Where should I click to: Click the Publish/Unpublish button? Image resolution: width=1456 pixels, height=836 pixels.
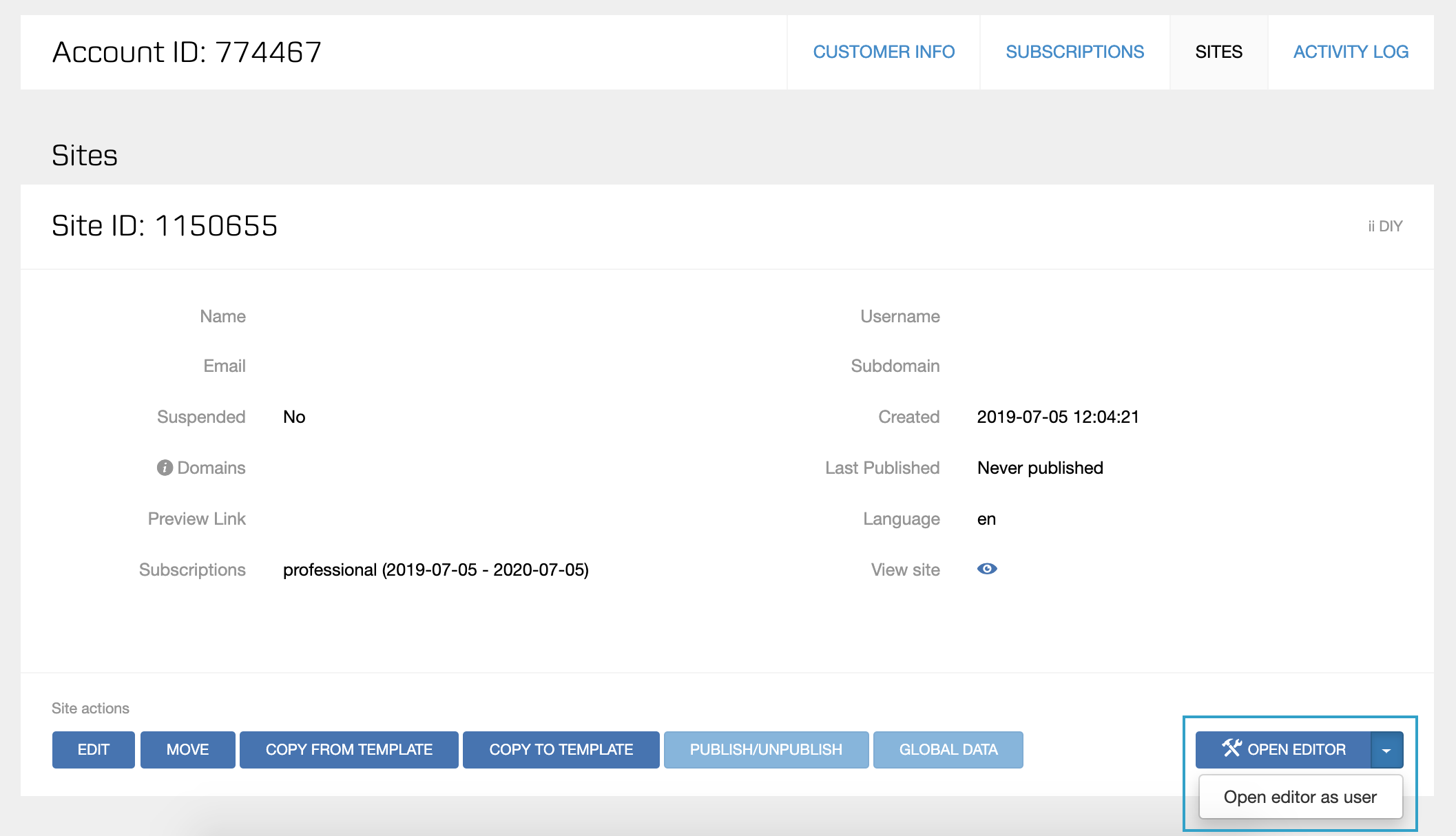[x=766, y=749]
